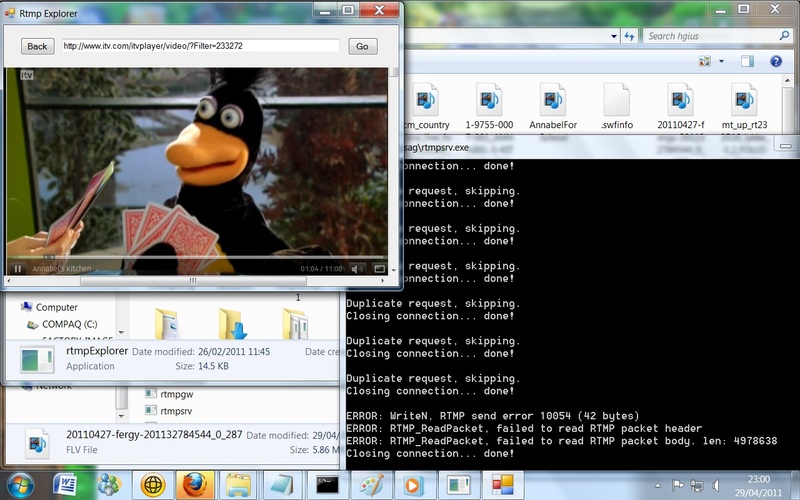Open Explorer help
Viewport: 800px width, 500px height.
coord(776,61)
